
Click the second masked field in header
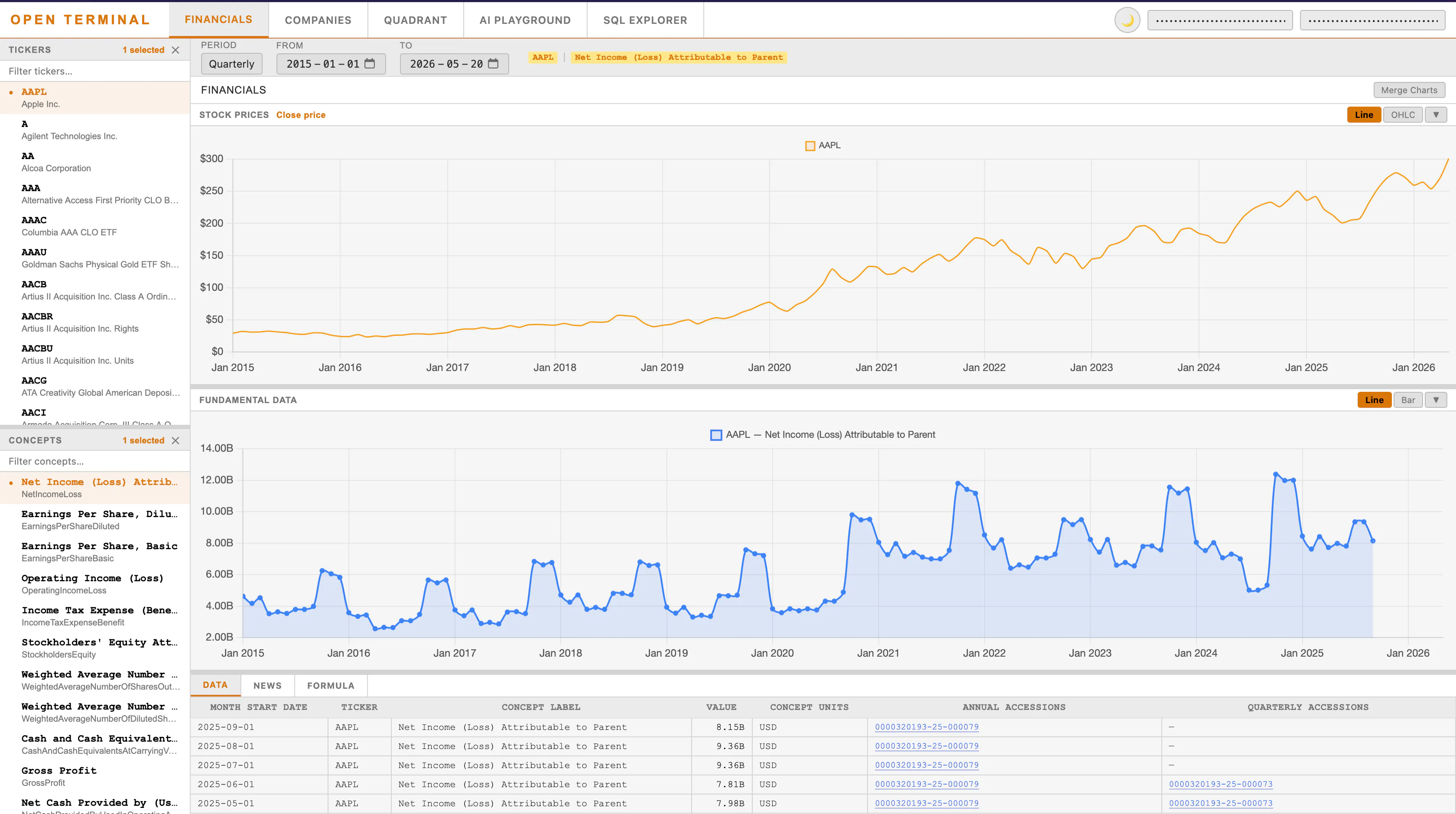(1373, 20)
